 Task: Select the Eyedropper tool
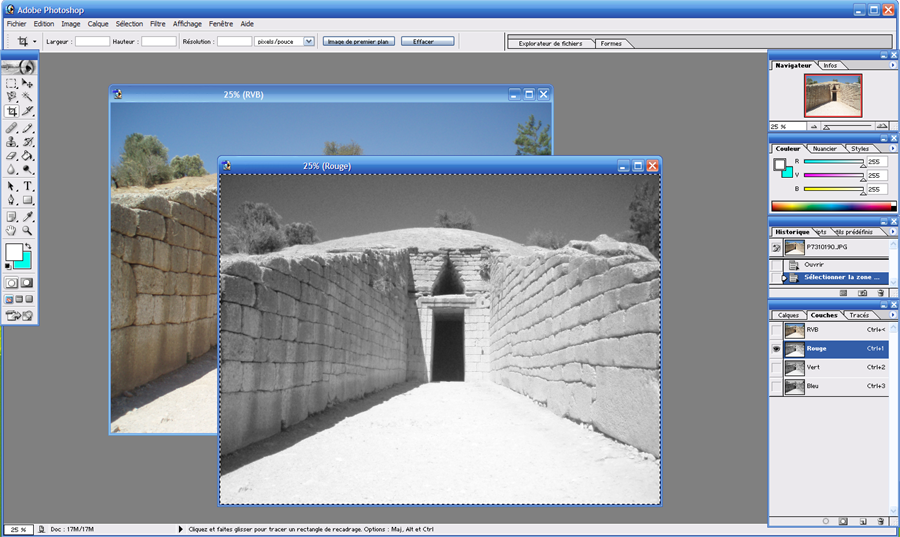[x=28, y=216]
